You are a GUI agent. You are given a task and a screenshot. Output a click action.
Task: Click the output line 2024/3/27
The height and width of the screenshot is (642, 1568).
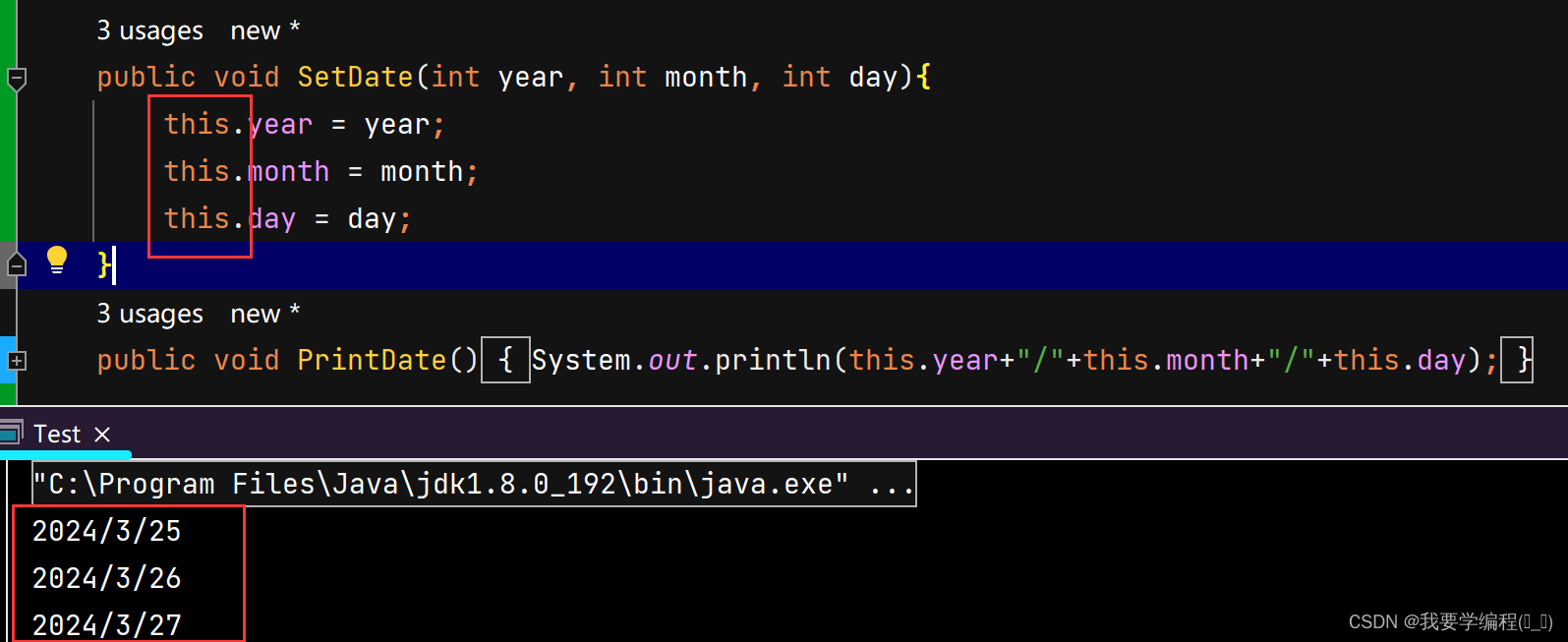tap(106, 624)
